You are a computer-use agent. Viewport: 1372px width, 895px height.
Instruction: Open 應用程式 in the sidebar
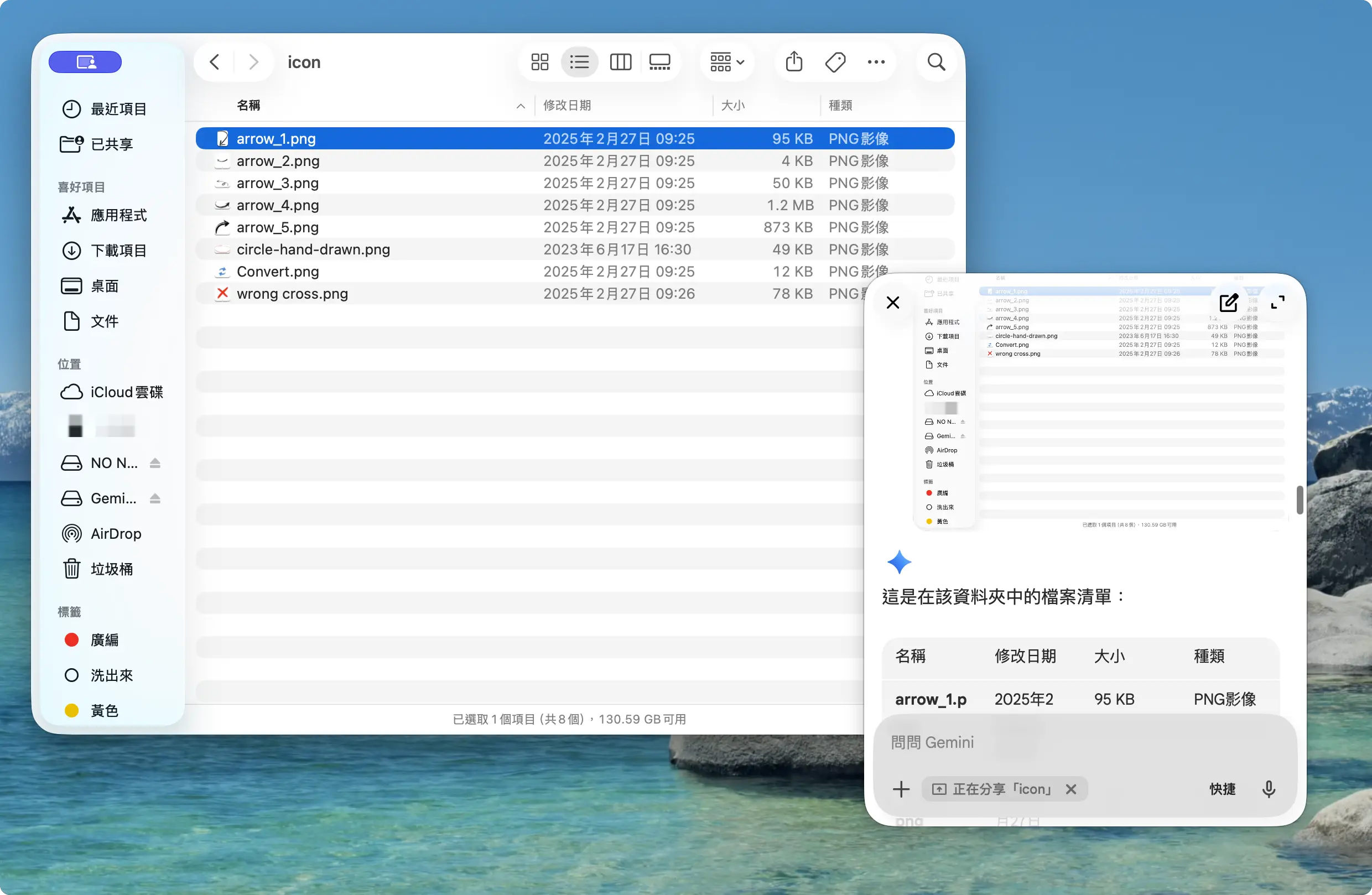105,215
